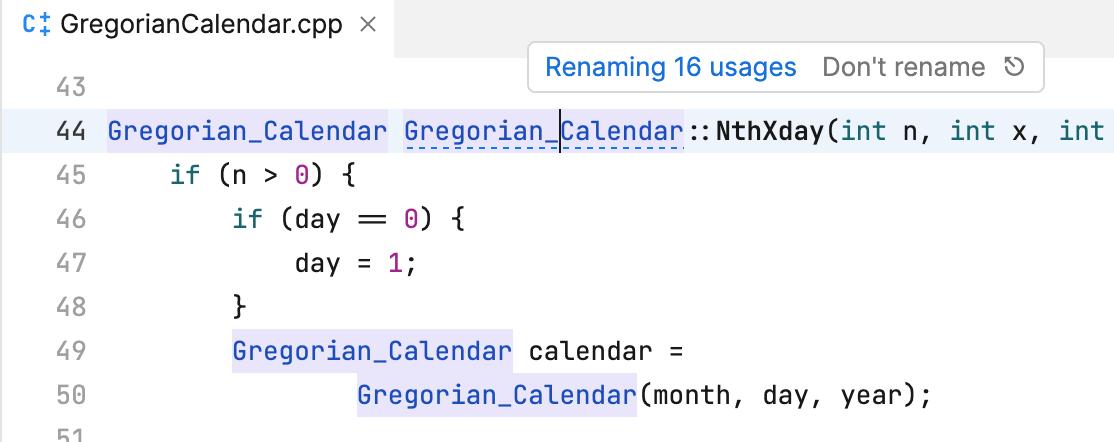Screen dimensions: 1114x442
Task: Click the underlined Gregorian_Calendar before ::NthXday
Action: [543, 131]
